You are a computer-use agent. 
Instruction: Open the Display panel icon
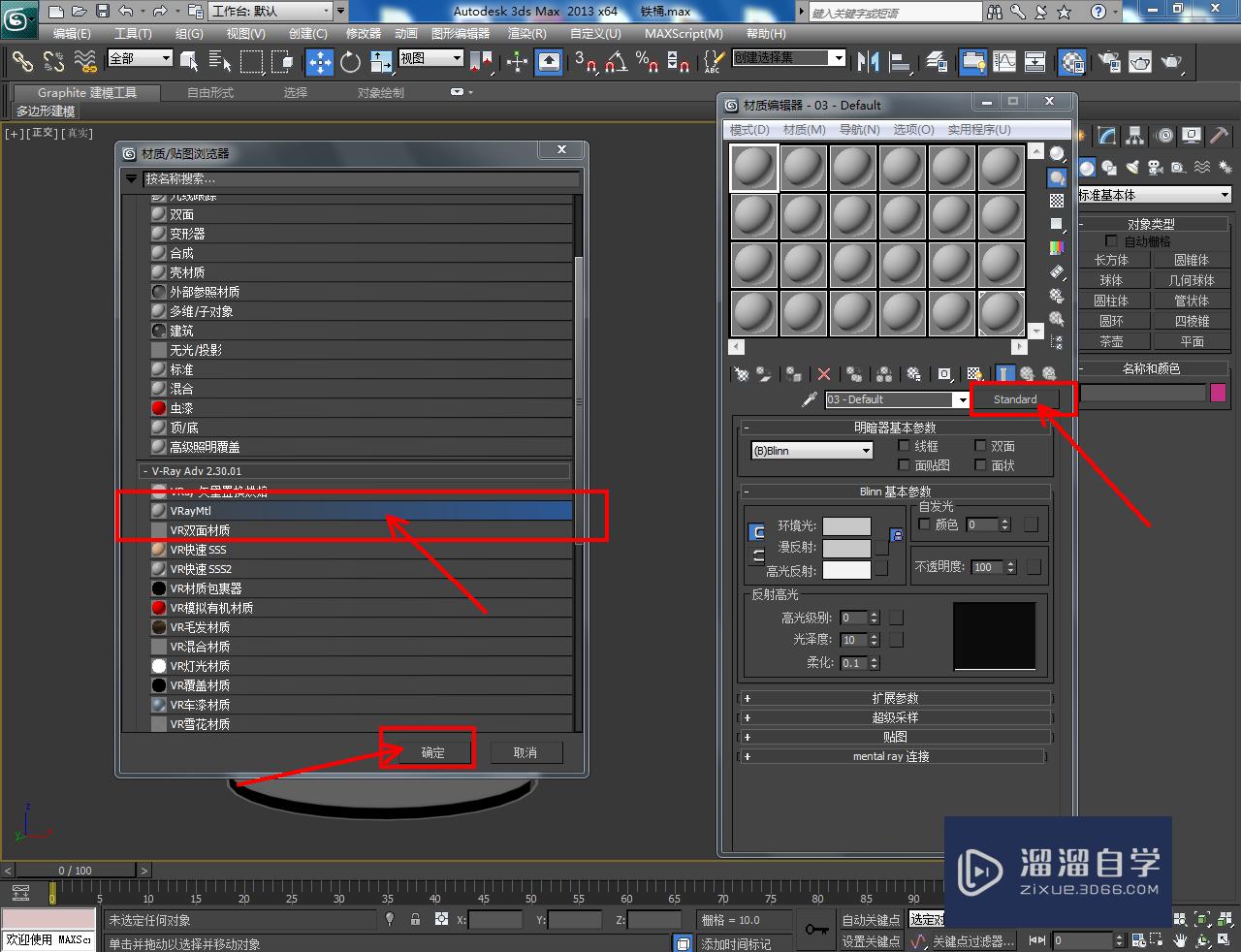pyautogui.click(x=1192, y=136)
